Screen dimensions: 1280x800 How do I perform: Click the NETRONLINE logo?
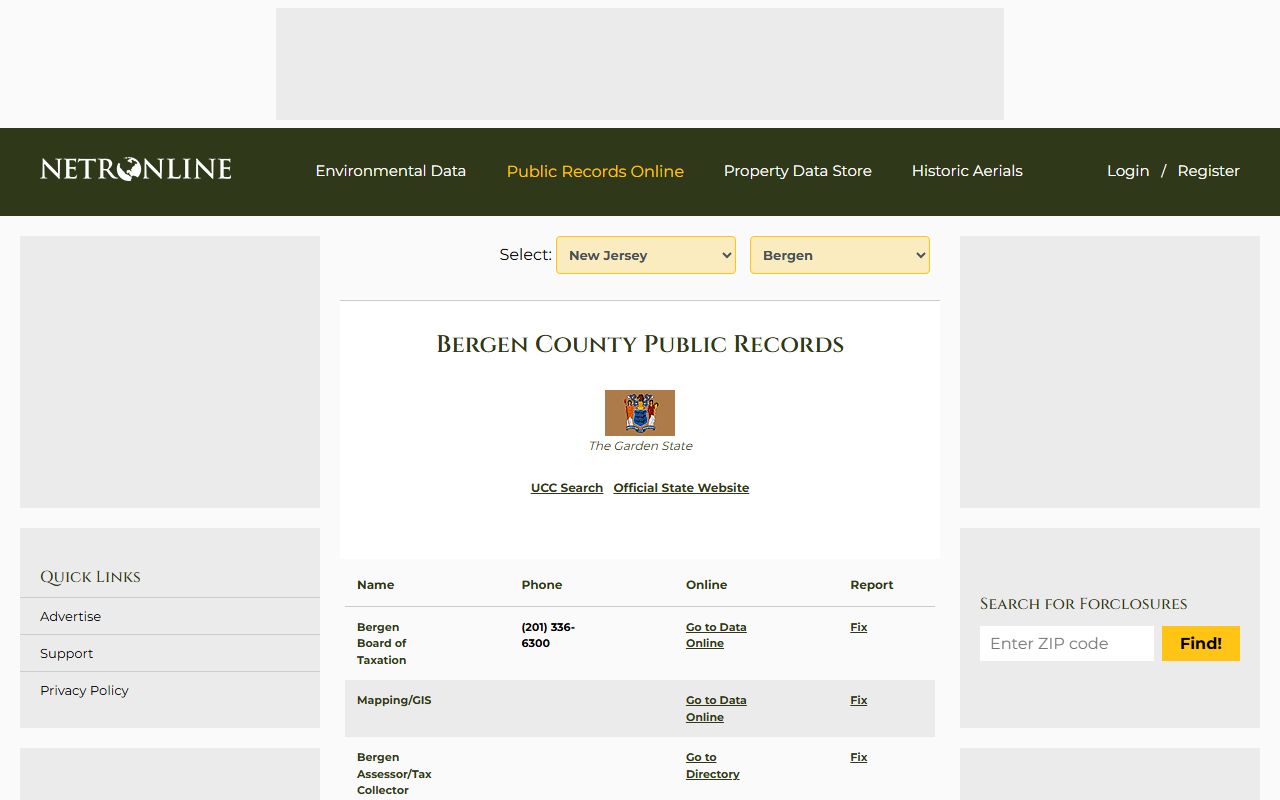tap(136, 170)
